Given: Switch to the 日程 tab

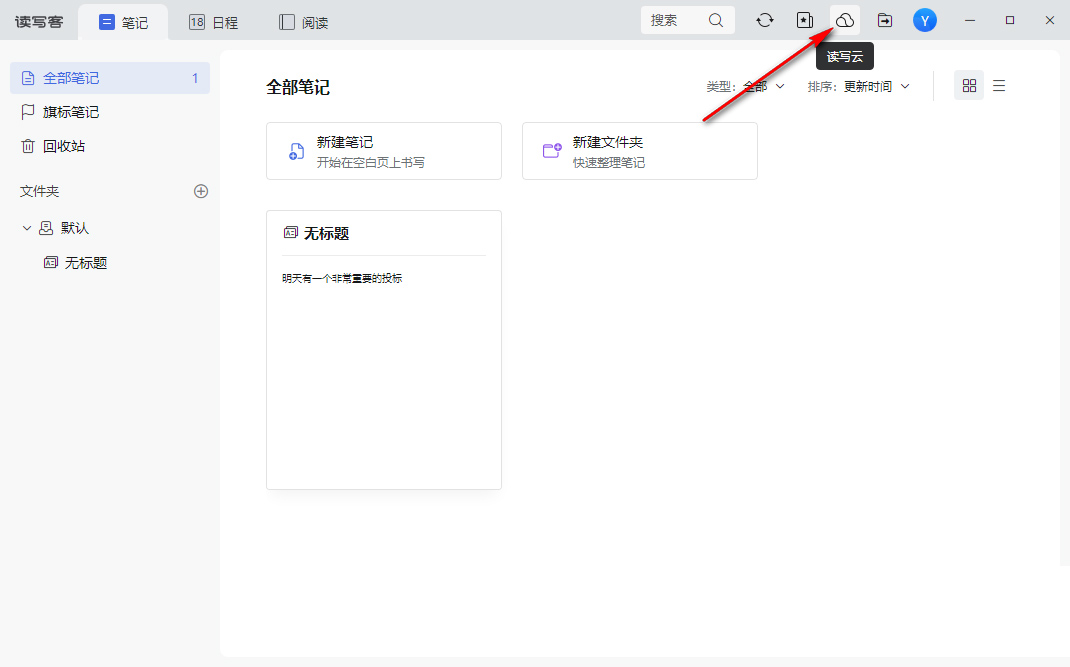Looking at the screenshot, I should tap(213, 23).
